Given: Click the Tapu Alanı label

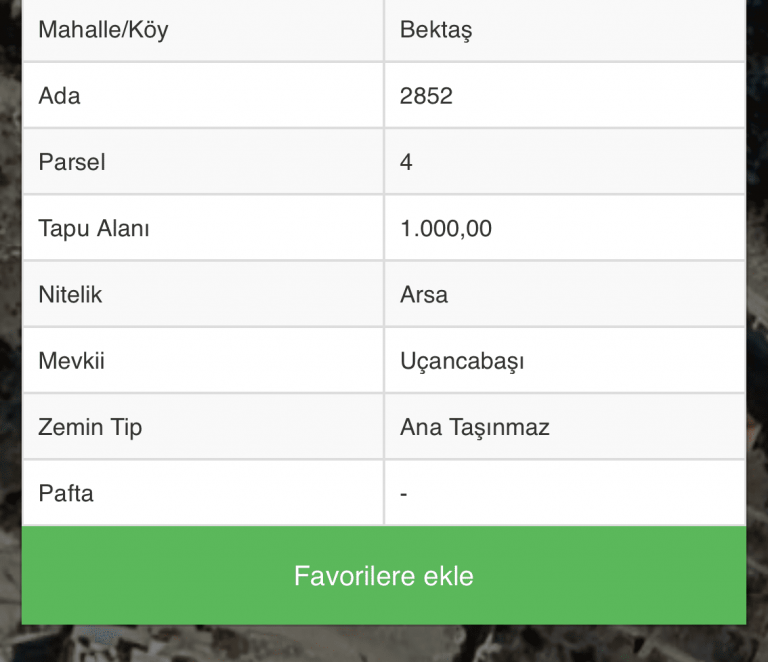Looking at the screenshot, I should 94,229.
